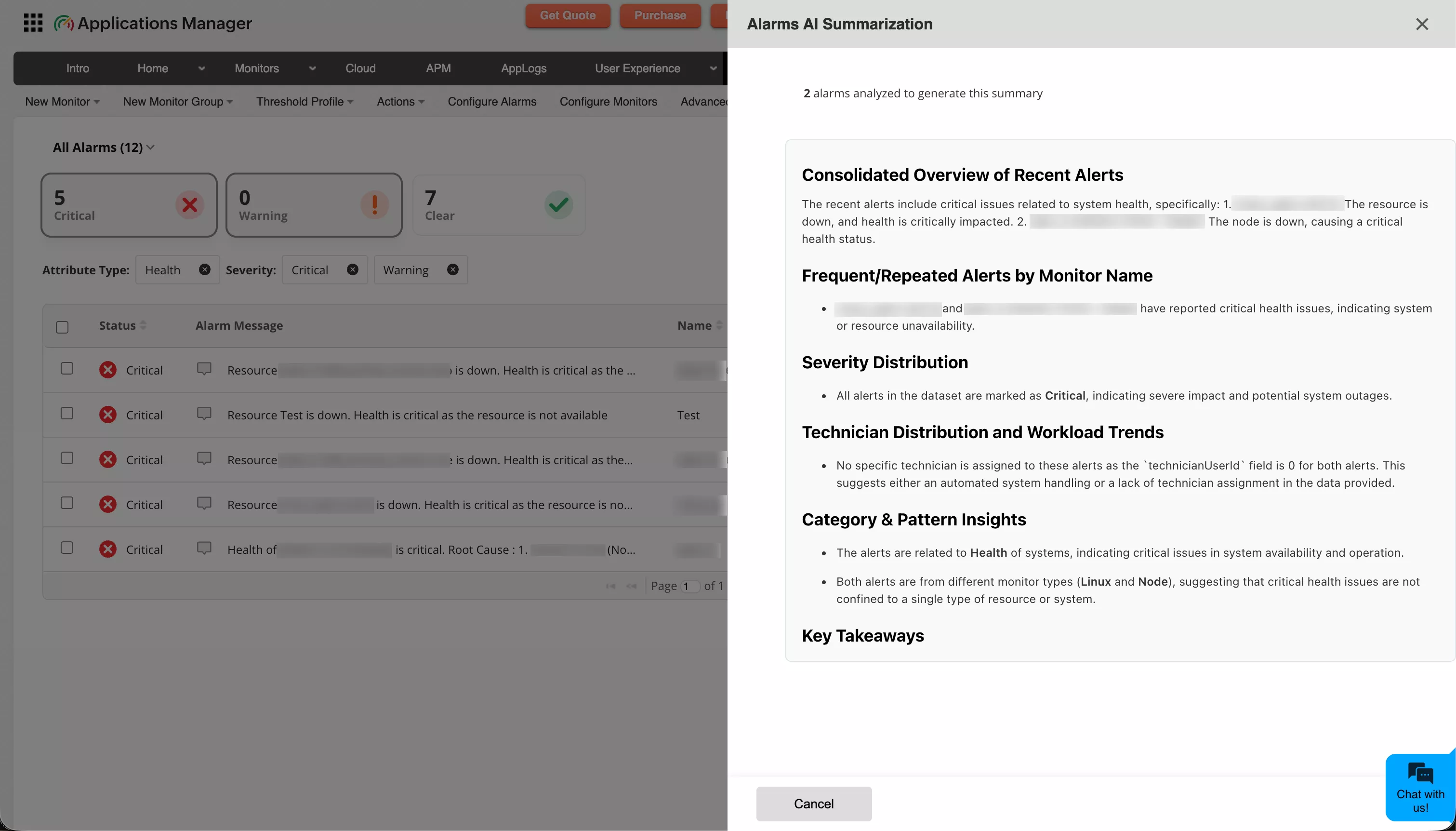Open the AppLogs tab
Viewport: 1456px width, 831px height.
pyautogui.click(x=523, y=68)
